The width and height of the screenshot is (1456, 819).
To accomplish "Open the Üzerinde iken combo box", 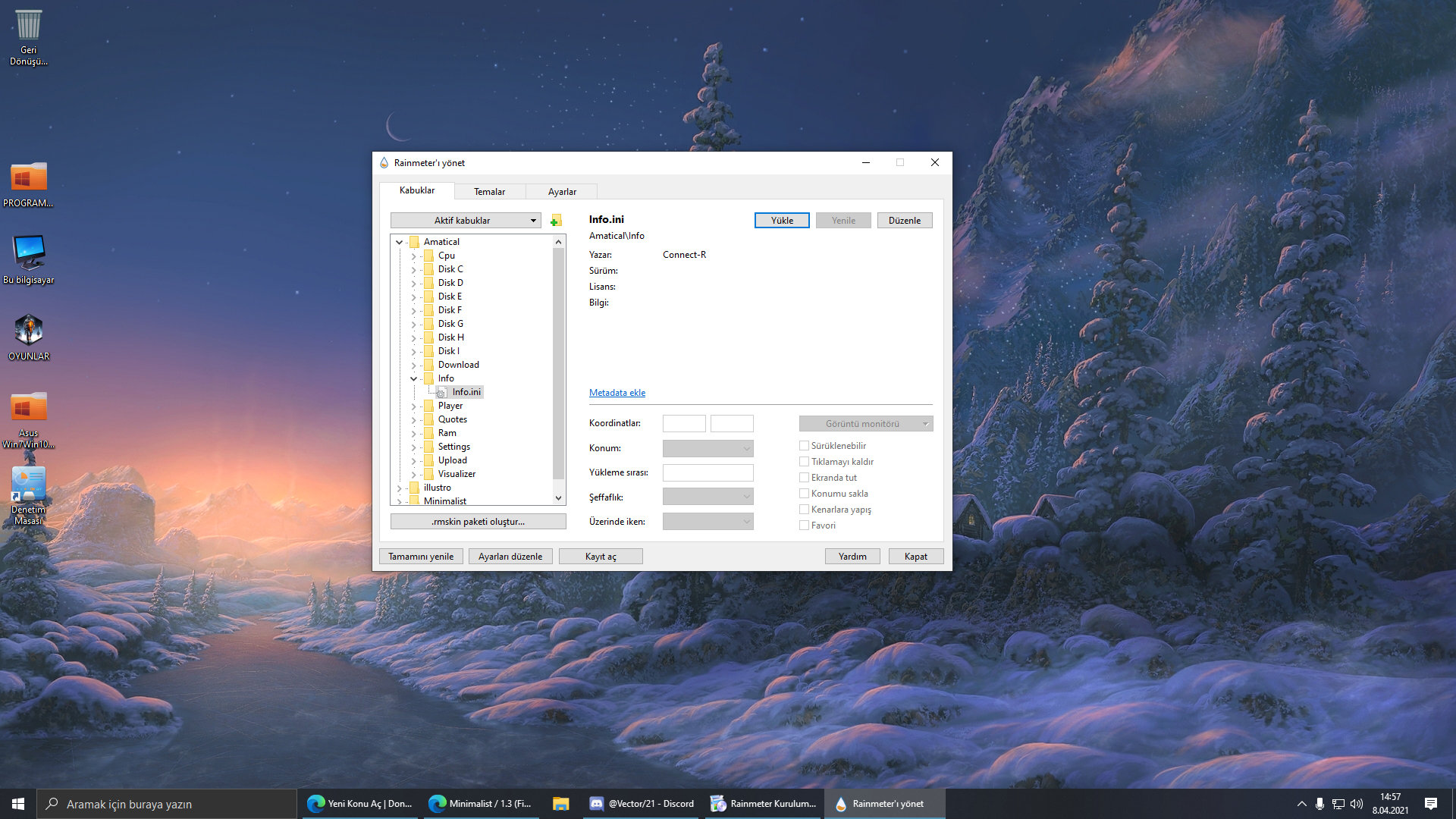I will [708, 522].
